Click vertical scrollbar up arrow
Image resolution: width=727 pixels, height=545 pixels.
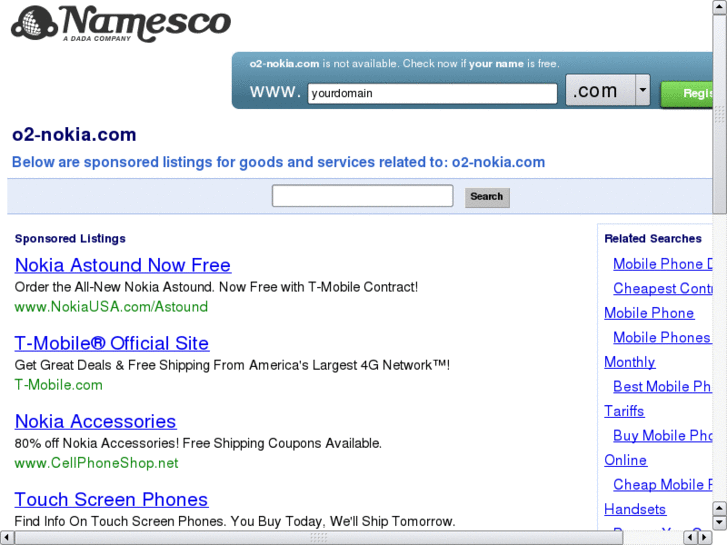[x=720, y=7]
